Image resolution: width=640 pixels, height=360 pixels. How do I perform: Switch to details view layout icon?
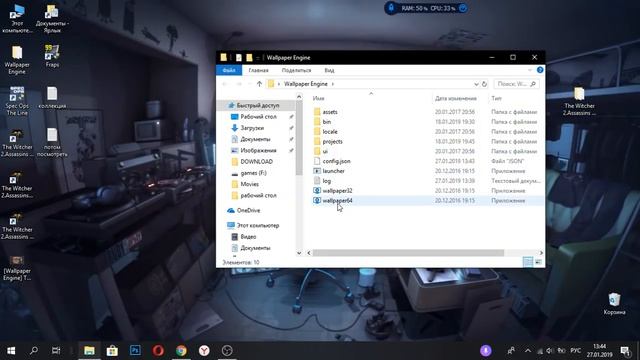tap(528, 262)
